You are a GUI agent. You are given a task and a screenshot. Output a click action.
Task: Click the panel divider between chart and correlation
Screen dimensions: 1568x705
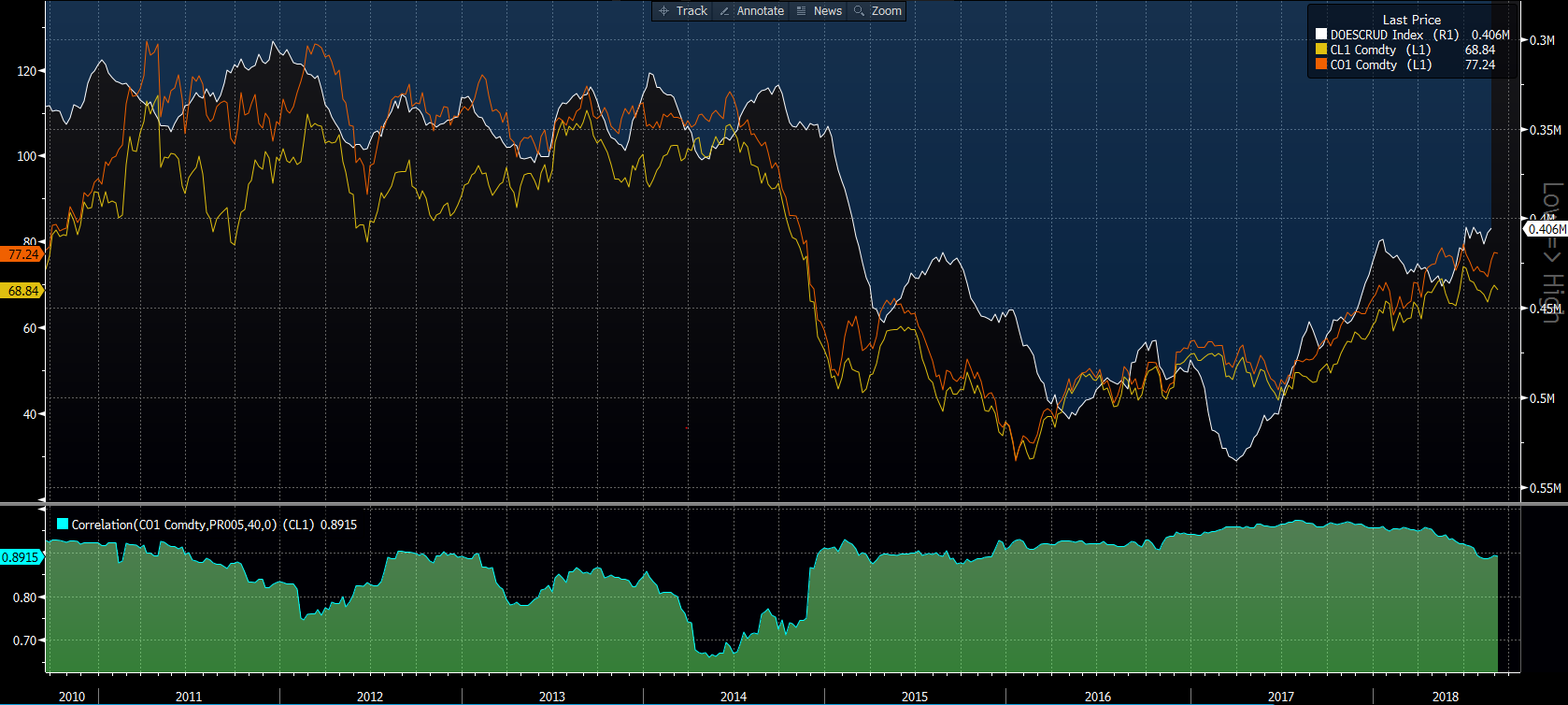pyautogui.click(x=784, y=505)
